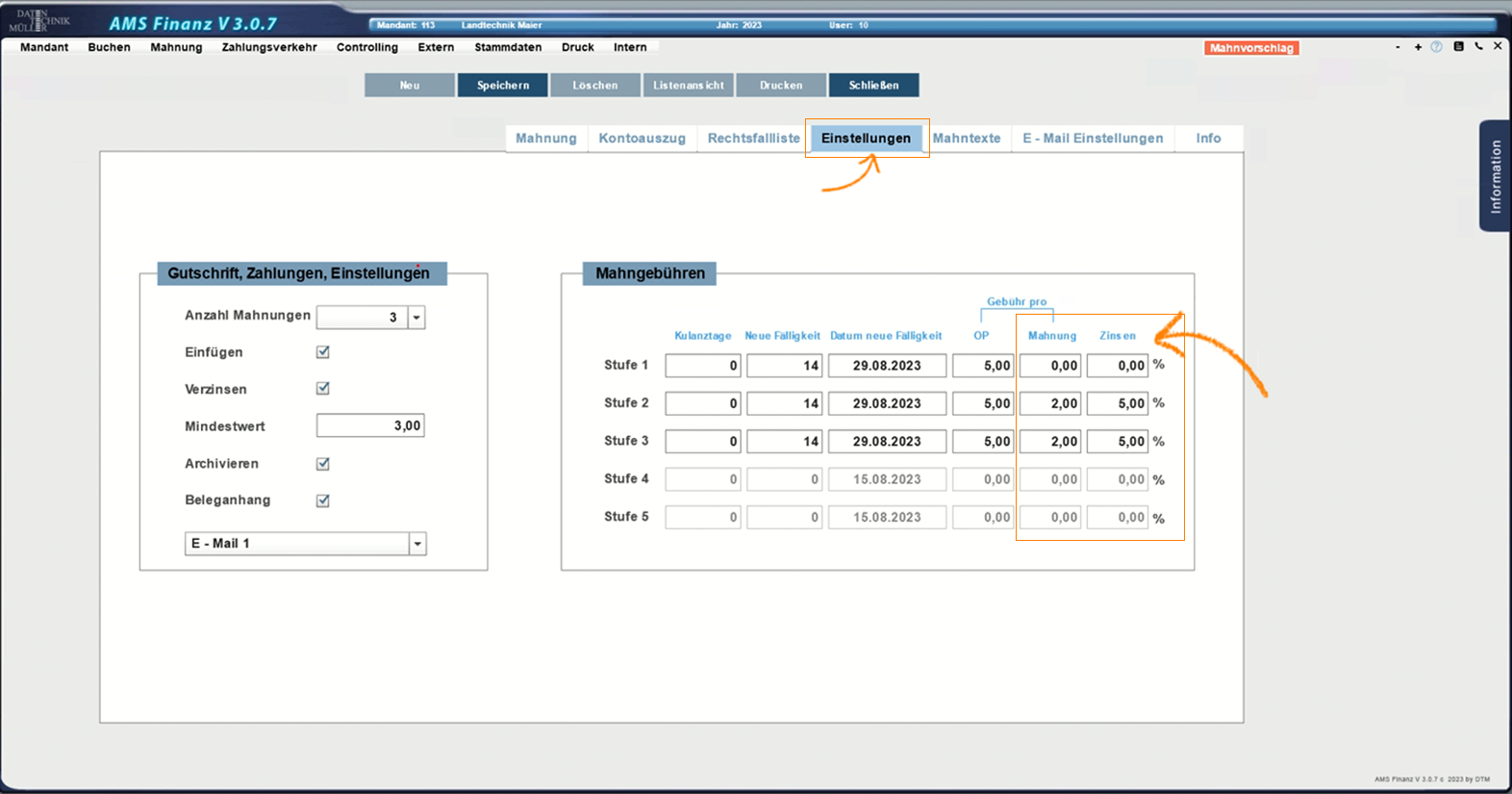The width and height of the screenshot is (1512, 794).
Task: Select Stufe 2 Zinsen percentage field
Action: pos(1117,403)
